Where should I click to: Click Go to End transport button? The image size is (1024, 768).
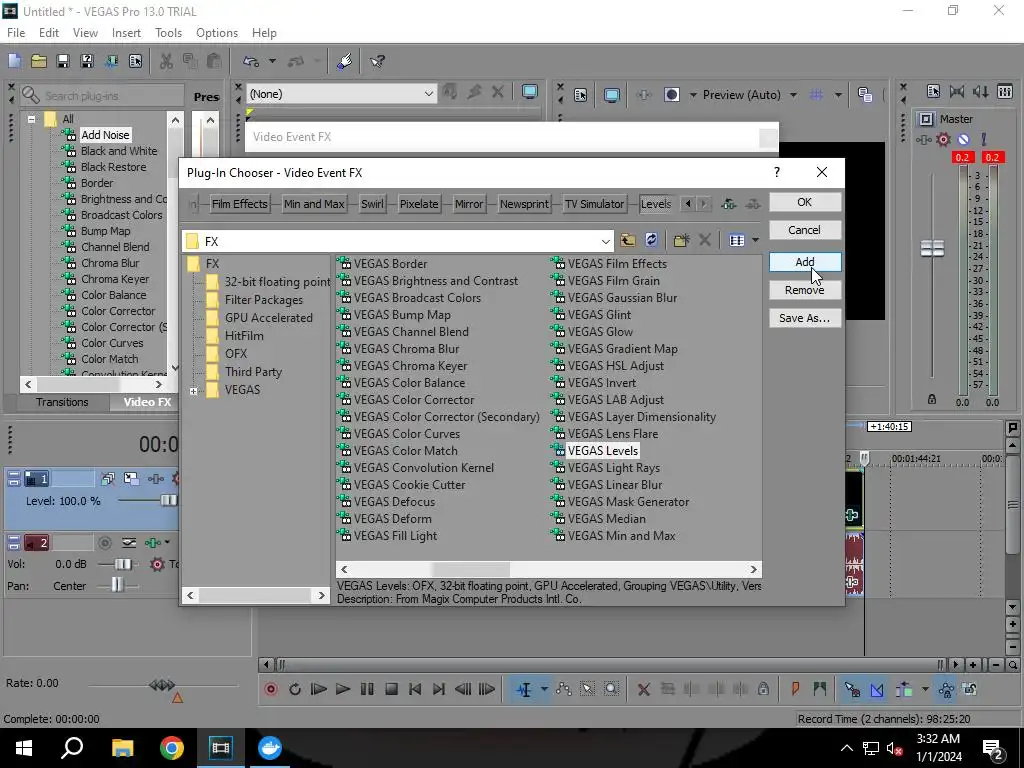tap(439, 689)
